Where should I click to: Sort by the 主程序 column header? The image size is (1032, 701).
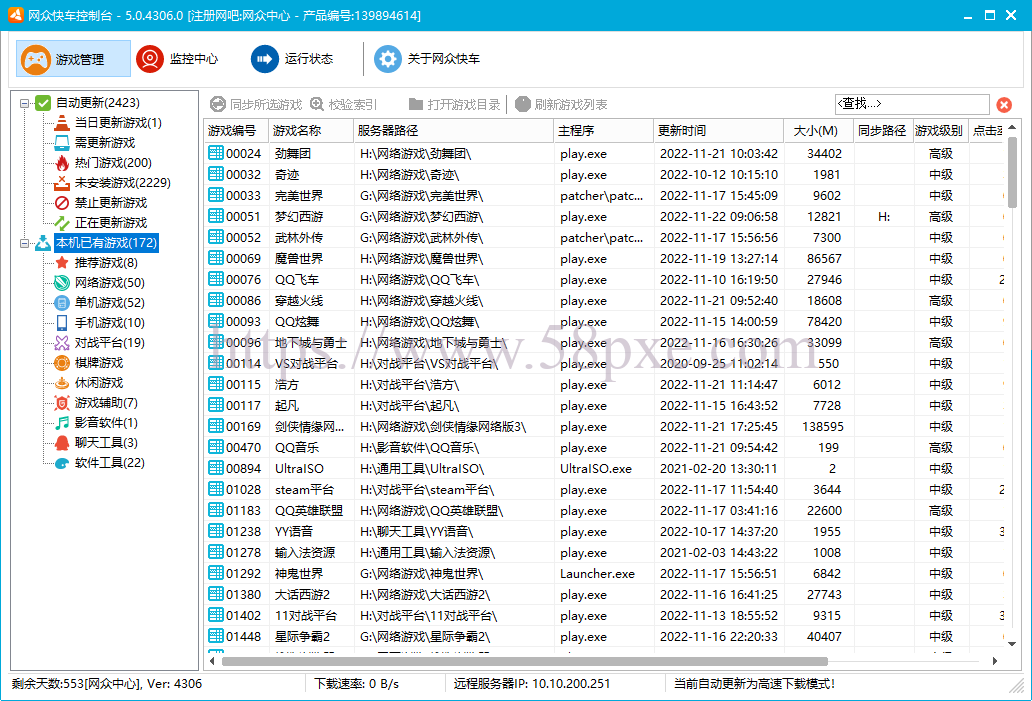604,131
